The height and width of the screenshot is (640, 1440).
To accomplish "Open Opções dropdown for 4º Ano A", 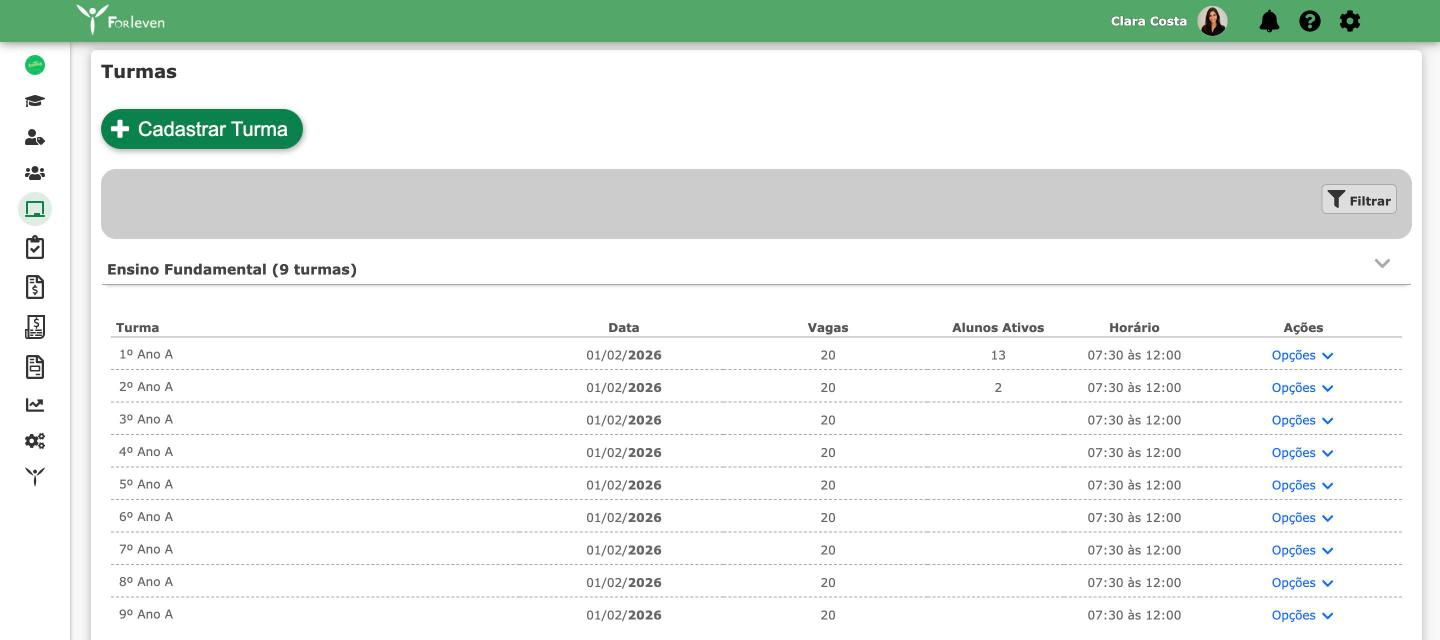I will (1303, 453).
